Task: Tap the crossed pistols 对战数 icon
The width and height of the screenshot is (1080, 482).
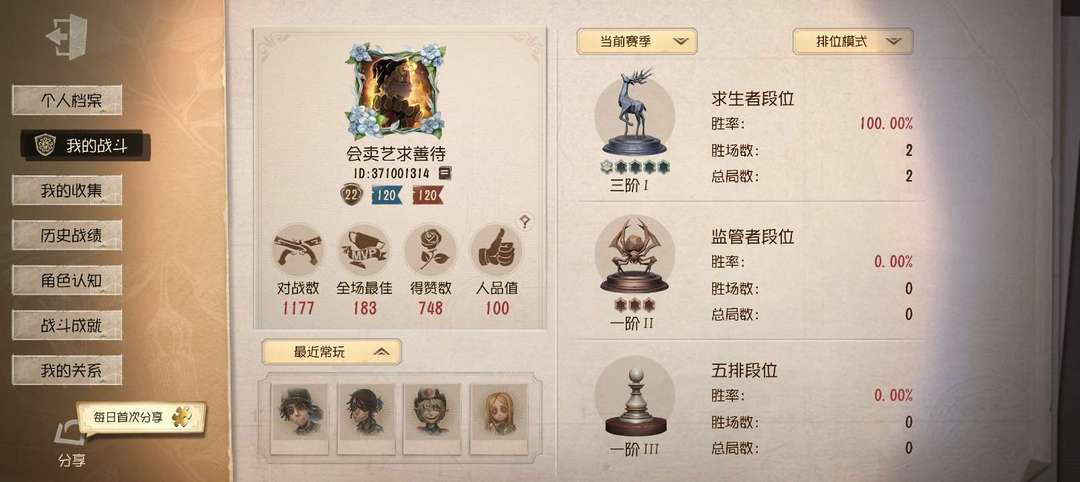Action: tap(298, 250)
